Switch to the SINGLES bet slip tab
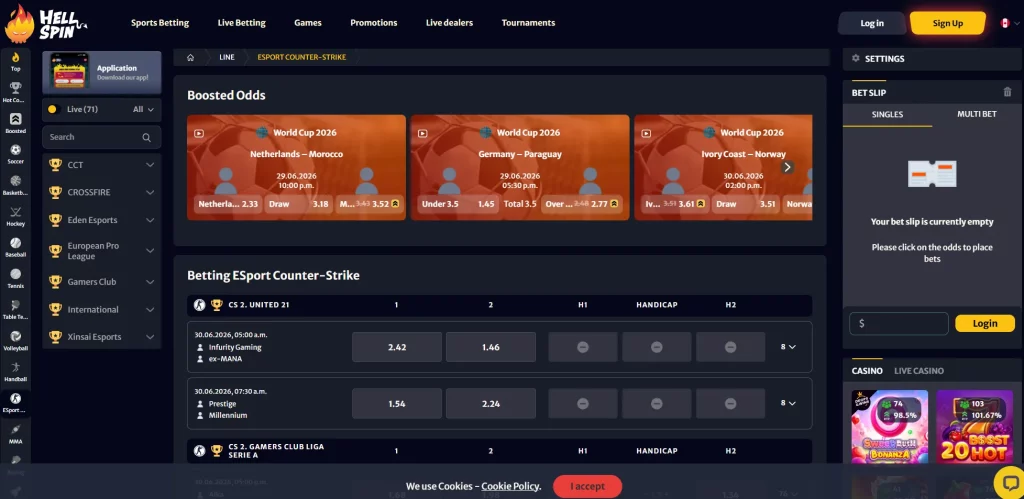The height and width of the screenshot is (499, 1024). (x=888, y=114)
